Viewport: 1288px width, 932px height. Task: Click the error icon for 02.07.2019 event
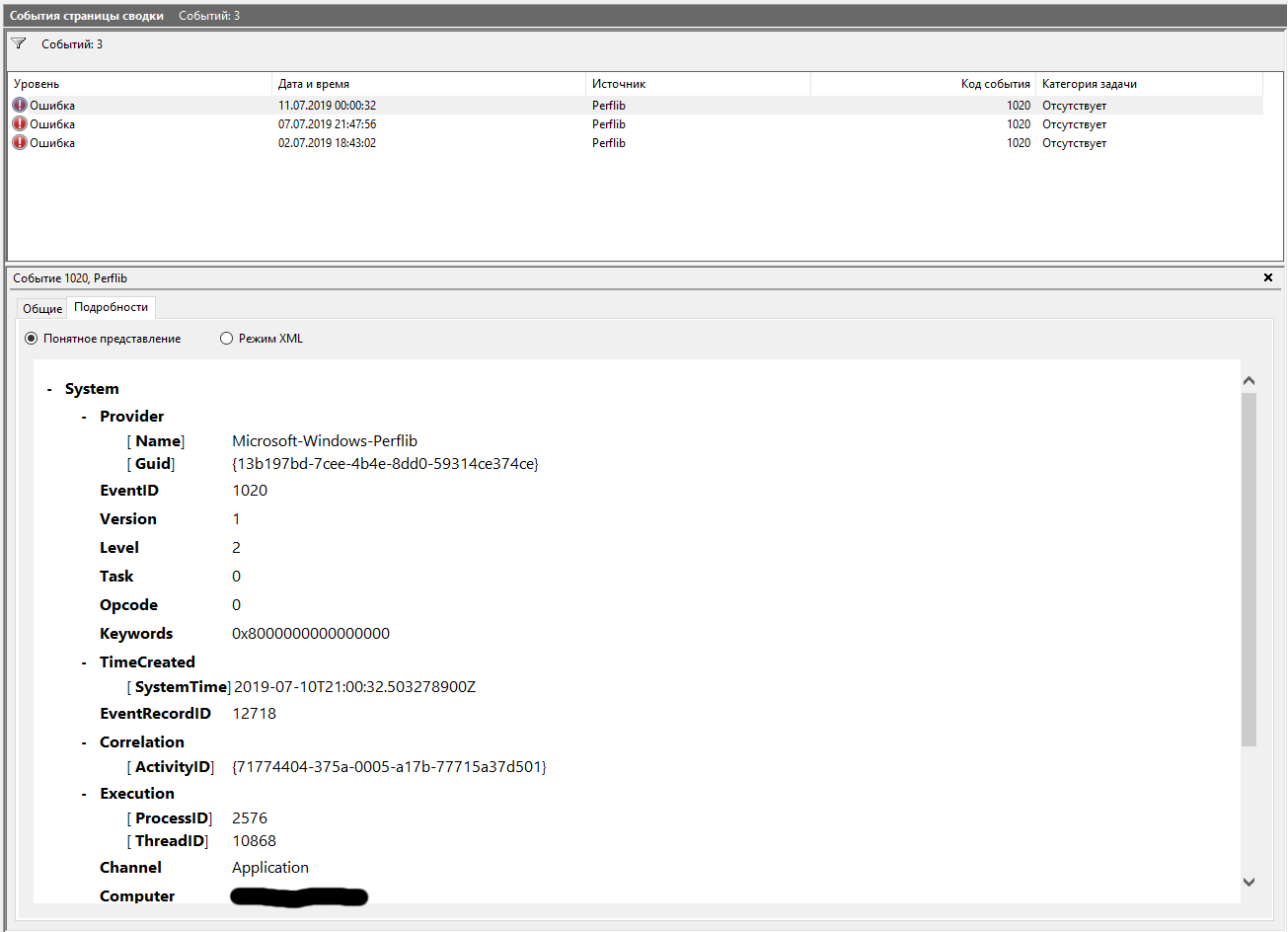coord(20,142)
